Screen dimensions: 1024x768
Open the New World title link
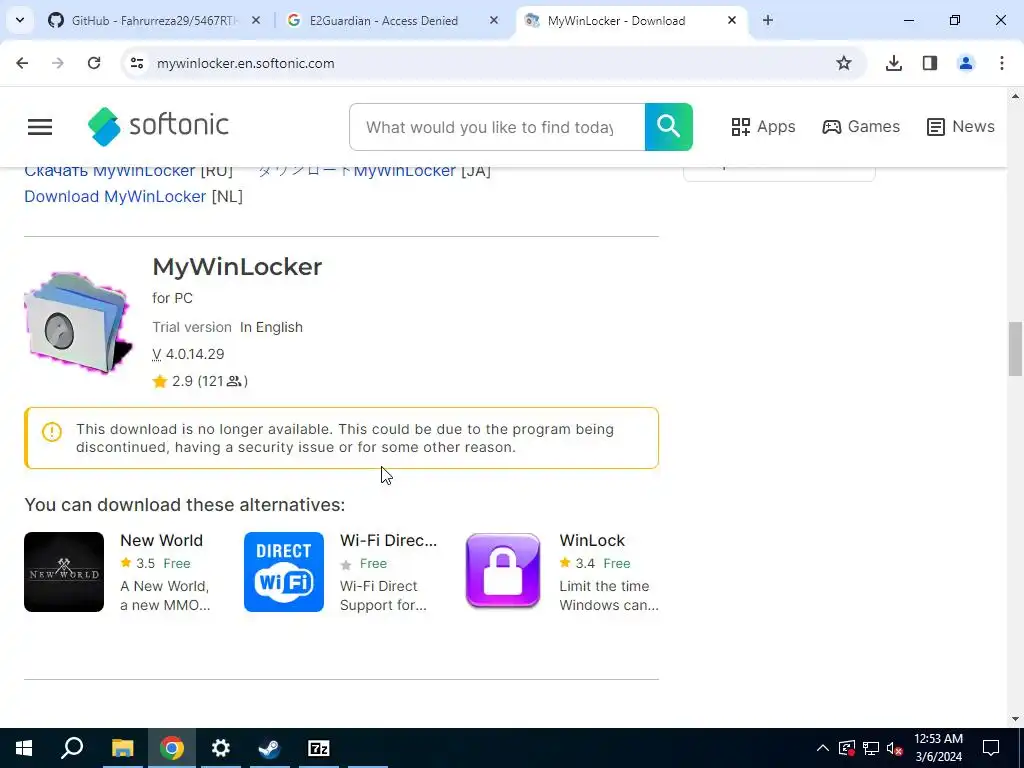coord(161,541)
